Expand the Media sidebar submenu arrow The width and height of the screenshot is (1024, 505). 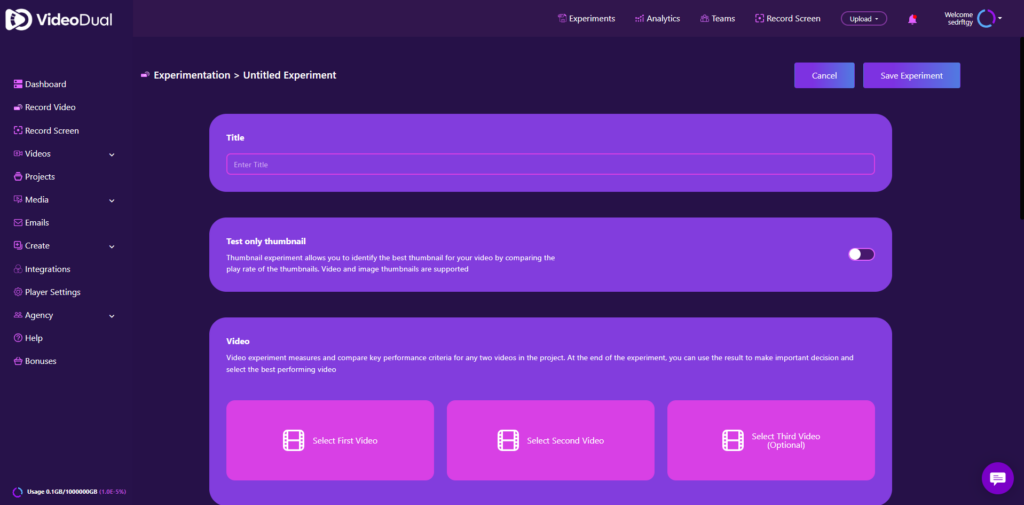click(112, 201)
